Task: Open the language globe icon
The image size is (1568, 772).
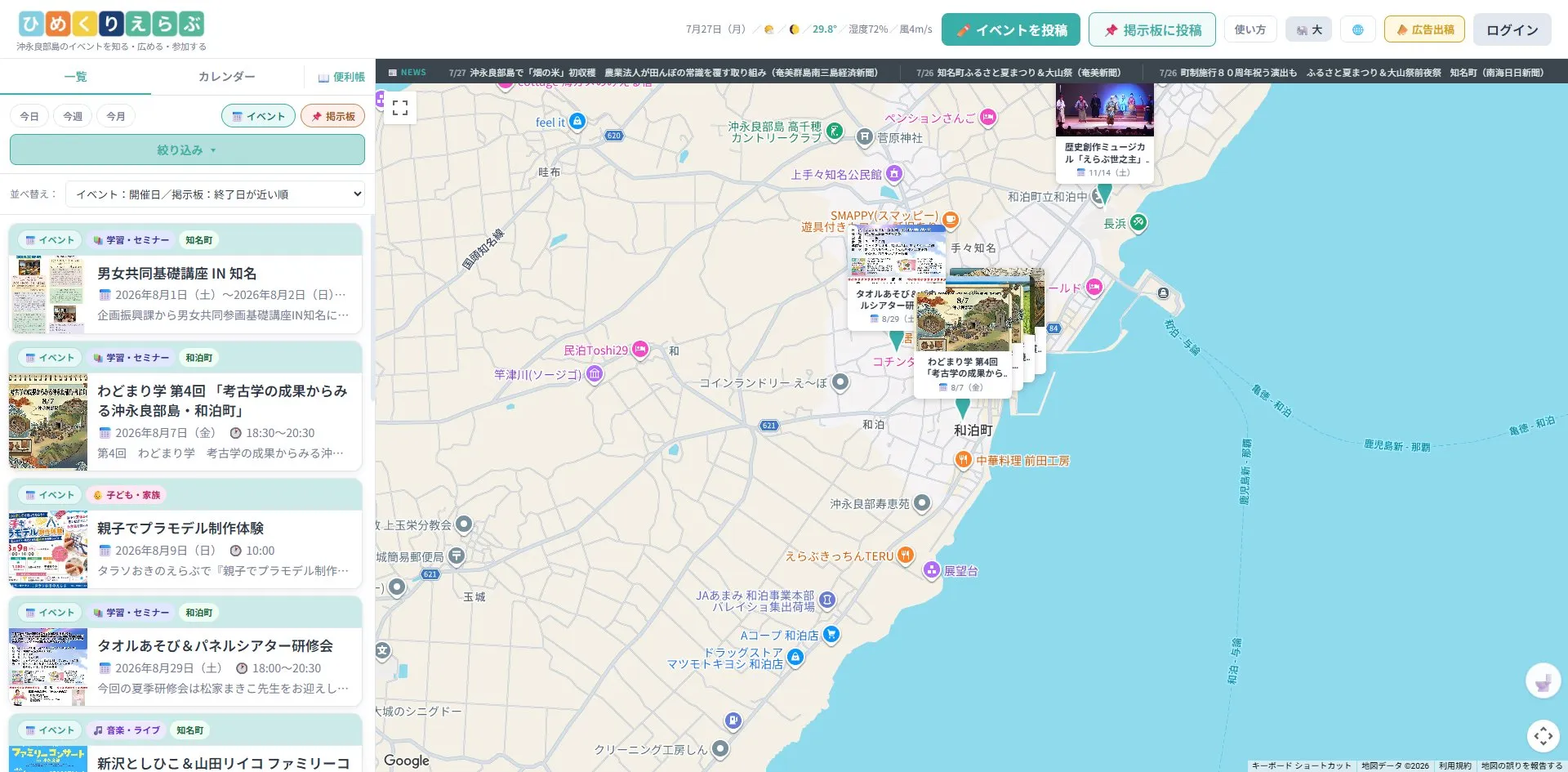Action: tap(1357, 30)
